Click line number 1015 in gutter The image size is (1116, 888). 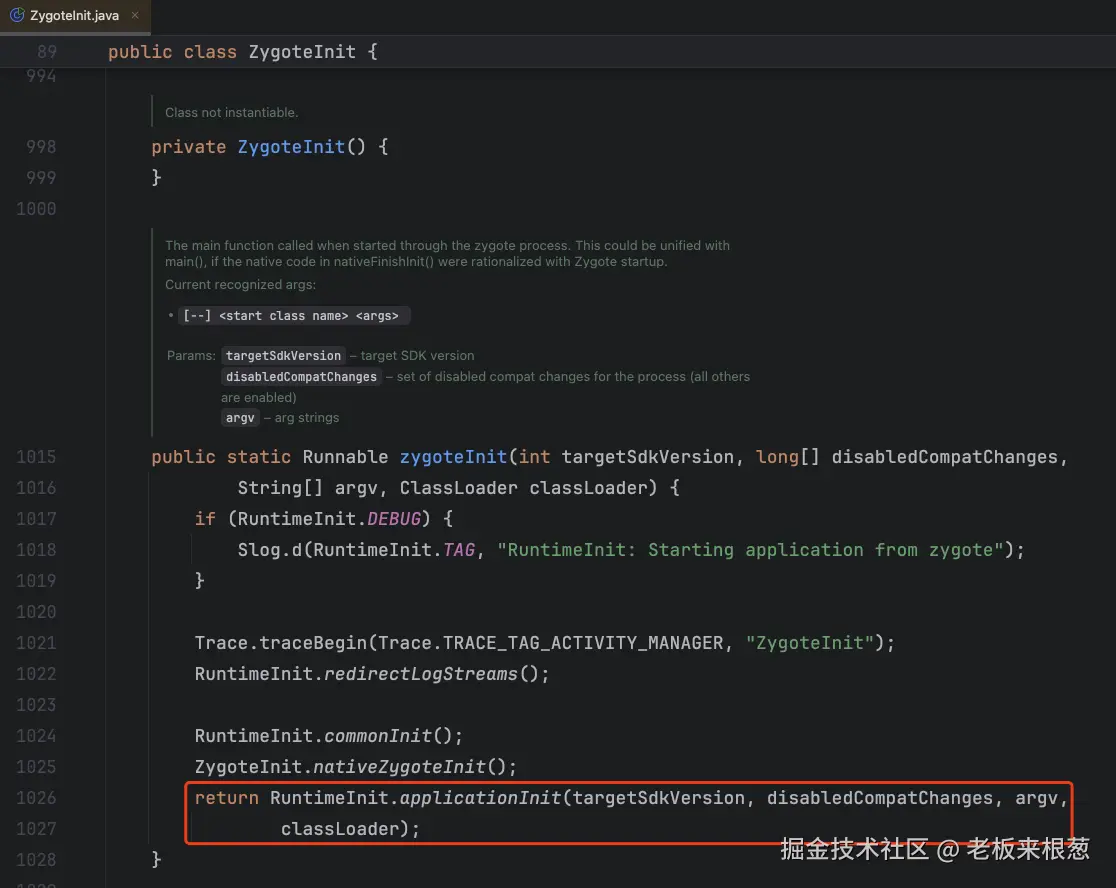36,457
